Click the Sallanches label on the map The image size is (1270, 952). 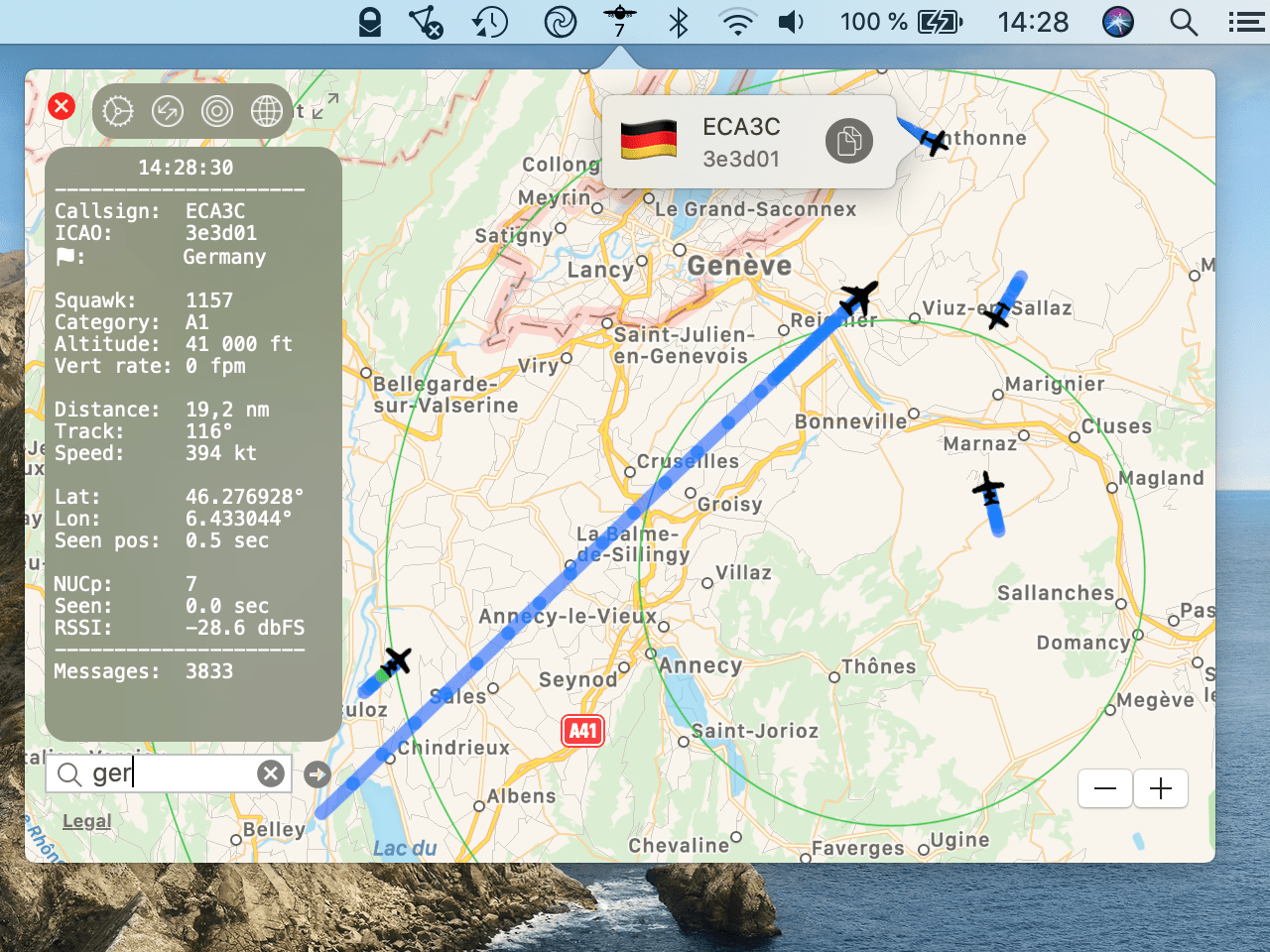(x=1056, y=593)
